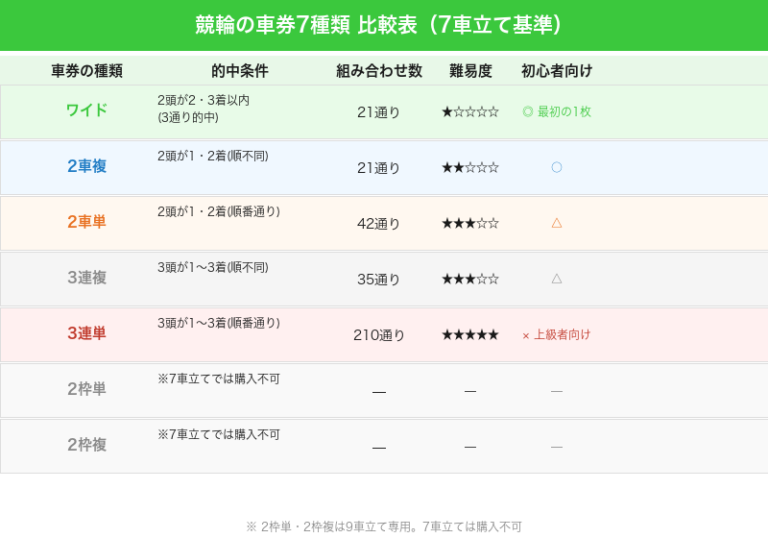Click the 車券の種類 column header

87,71
